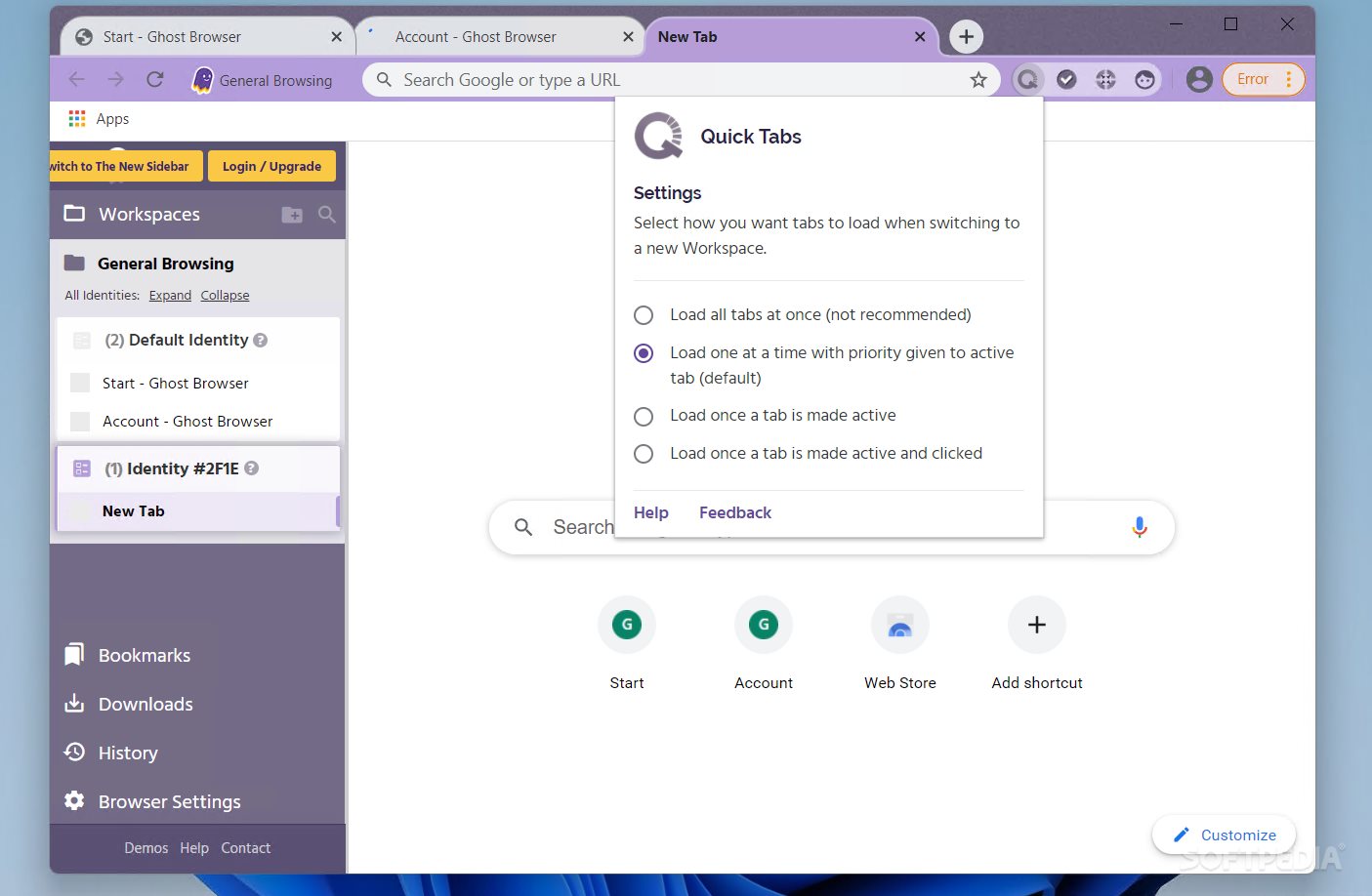Close the Account - Ghost Browser tab
The image size is (1372, 896).
pyautogui.click(x=628, y=37)
